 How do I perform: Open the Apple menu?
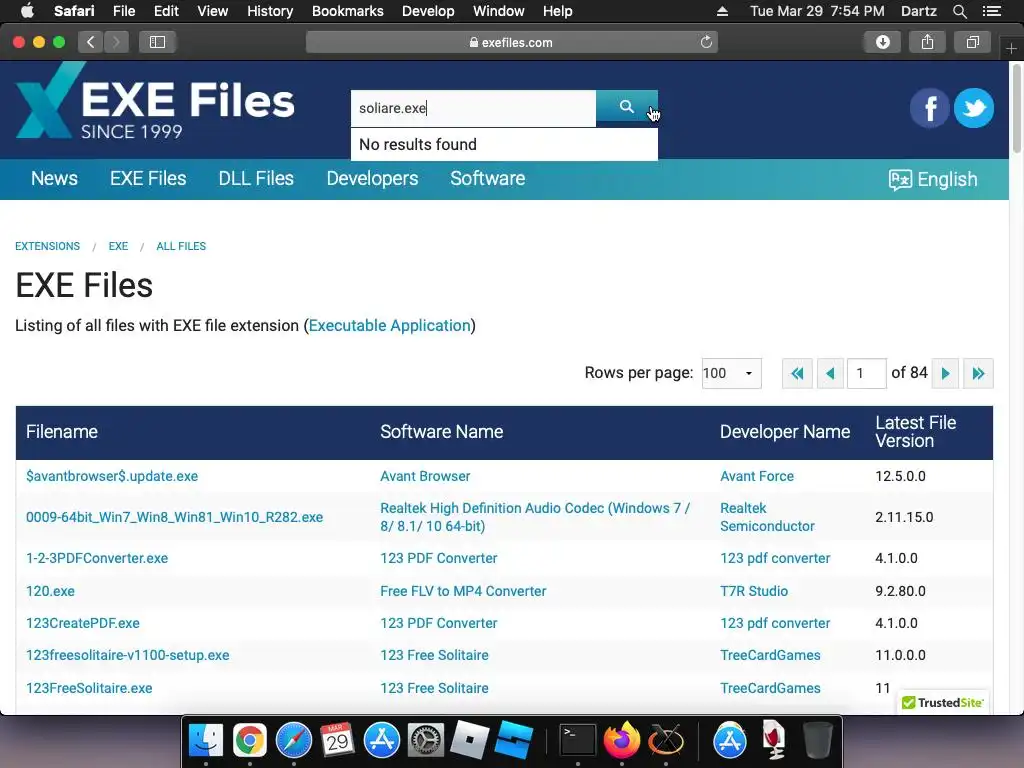click(27, 11)
